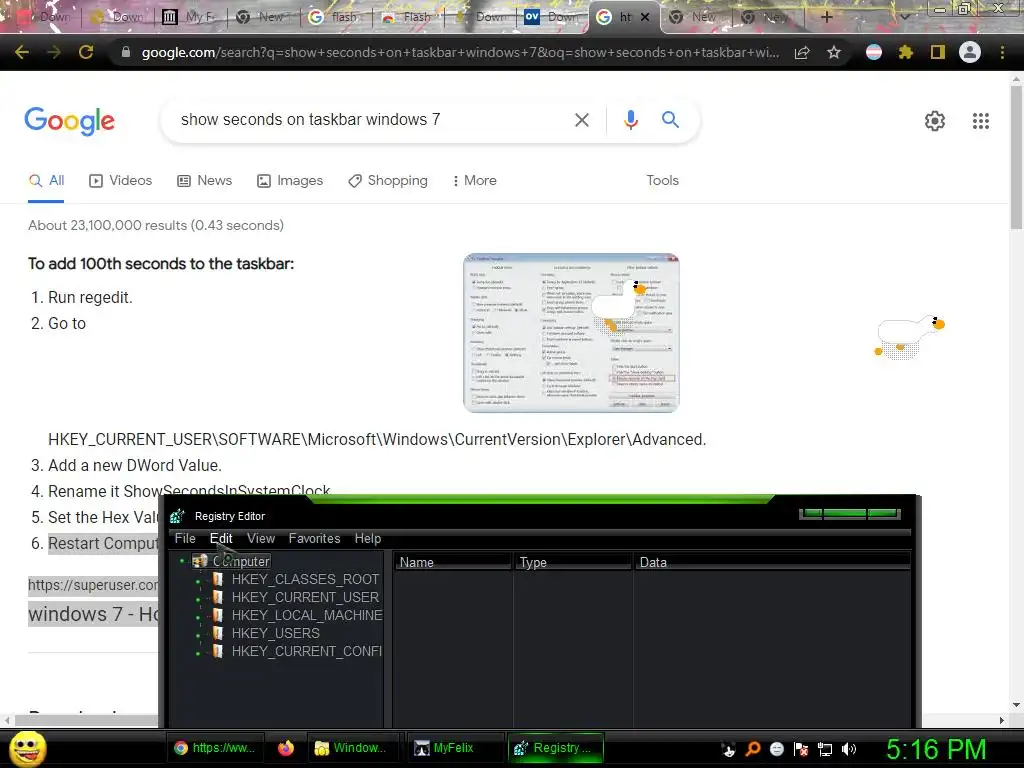Switch to the OV 'Down' tab

pyautogui.click(x=552, y=17)
